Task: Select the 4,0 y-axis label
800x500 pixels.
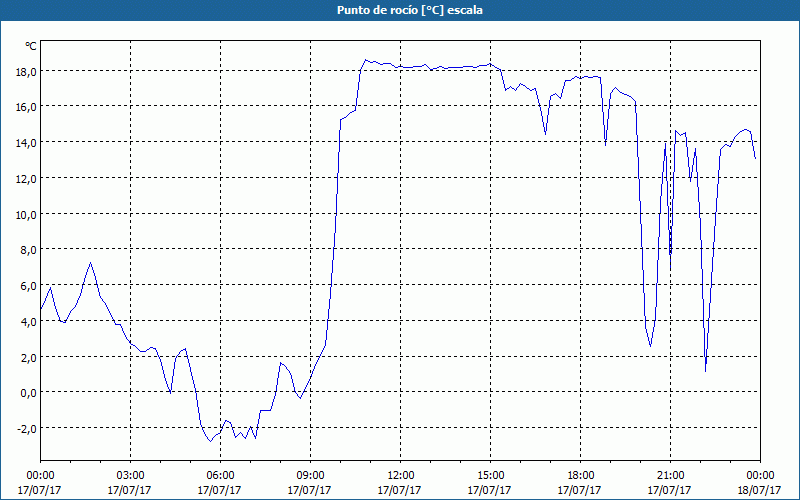Action: (28, 321)
